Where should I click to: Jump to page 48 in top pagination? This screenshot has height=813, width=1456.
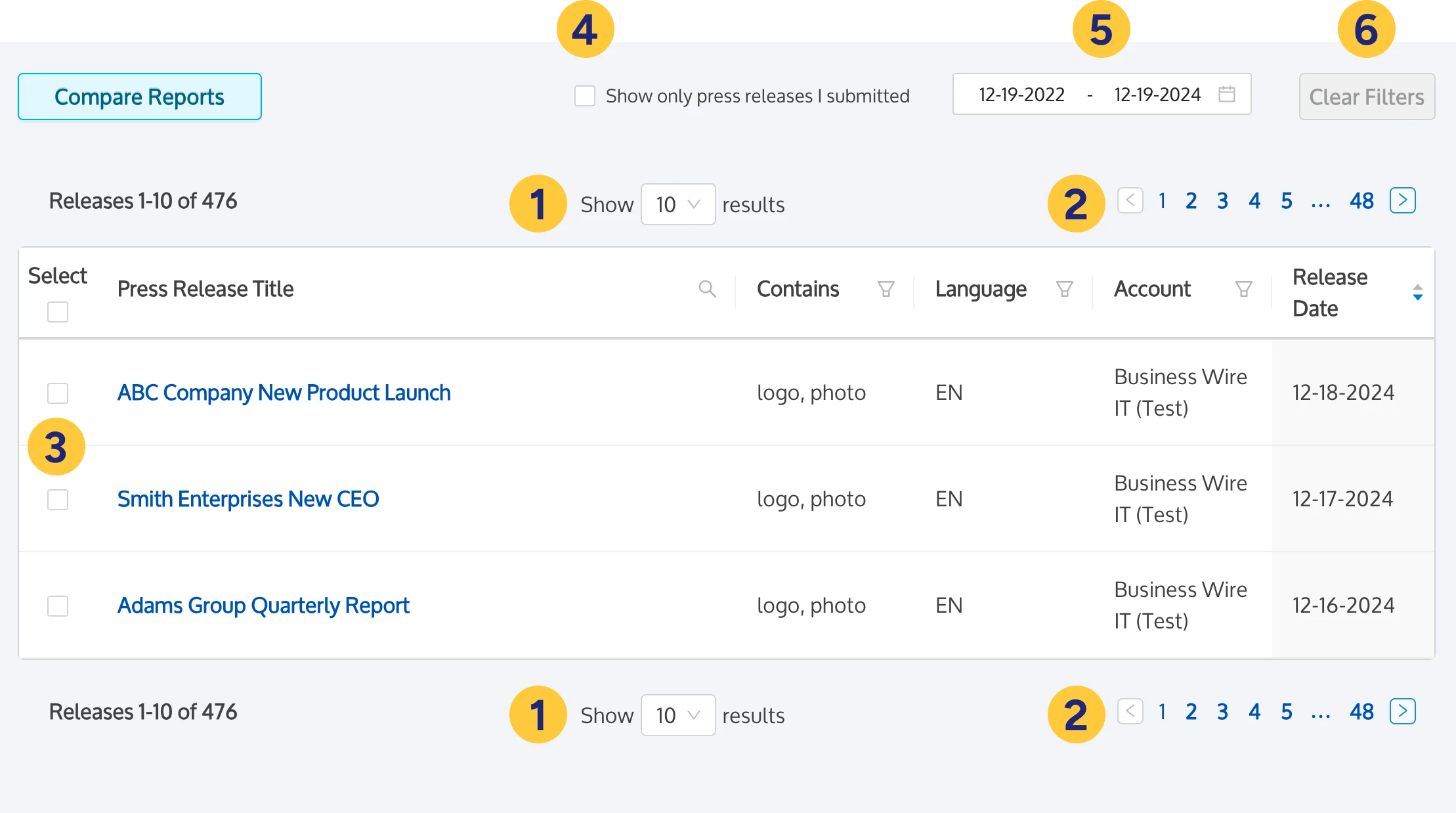1362,200
